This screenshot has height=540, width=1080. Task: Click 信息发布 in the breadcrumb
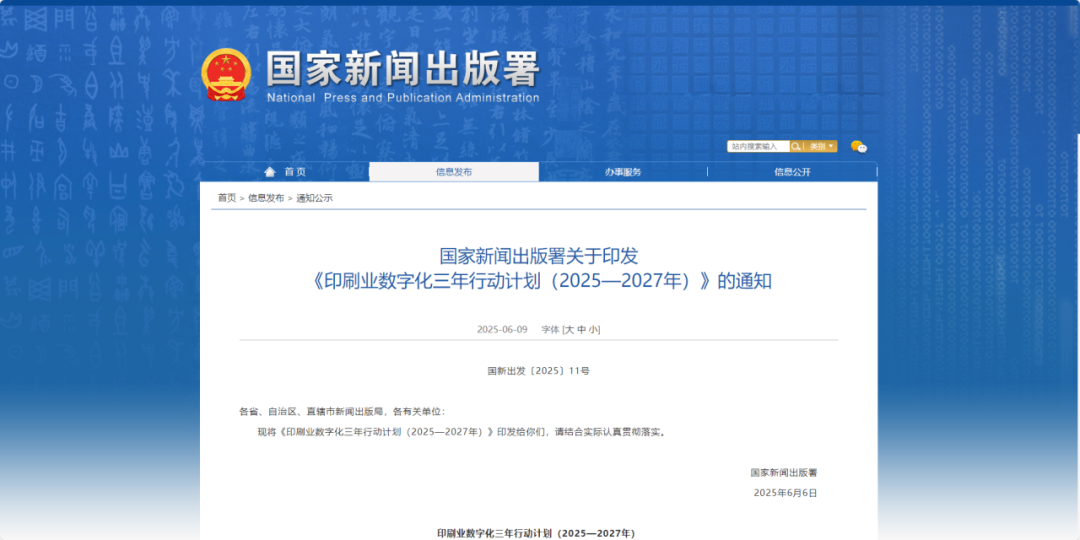click(x=266, y=198)
